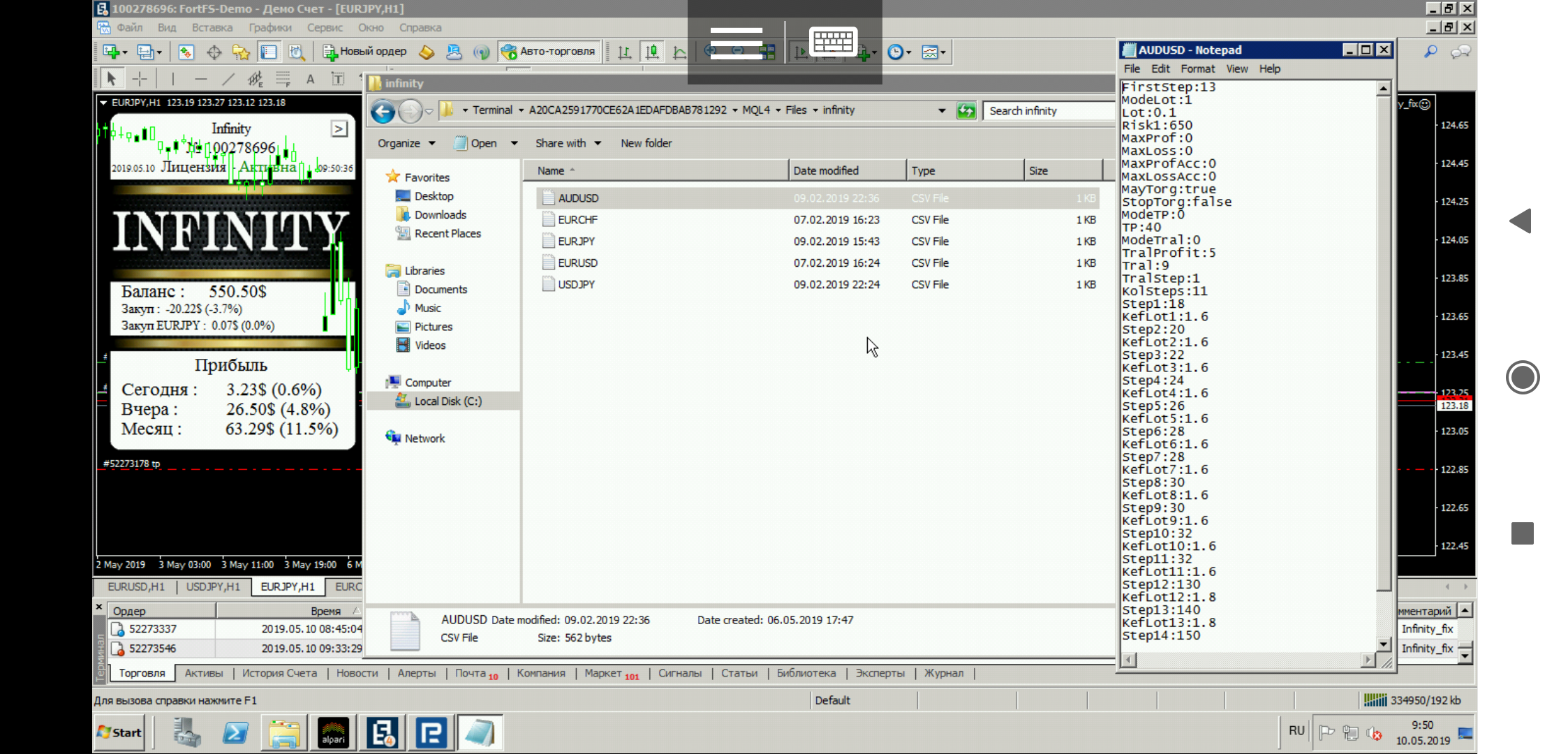
Task: Click the Новый ордер button
Action: (x=365, y=52)
